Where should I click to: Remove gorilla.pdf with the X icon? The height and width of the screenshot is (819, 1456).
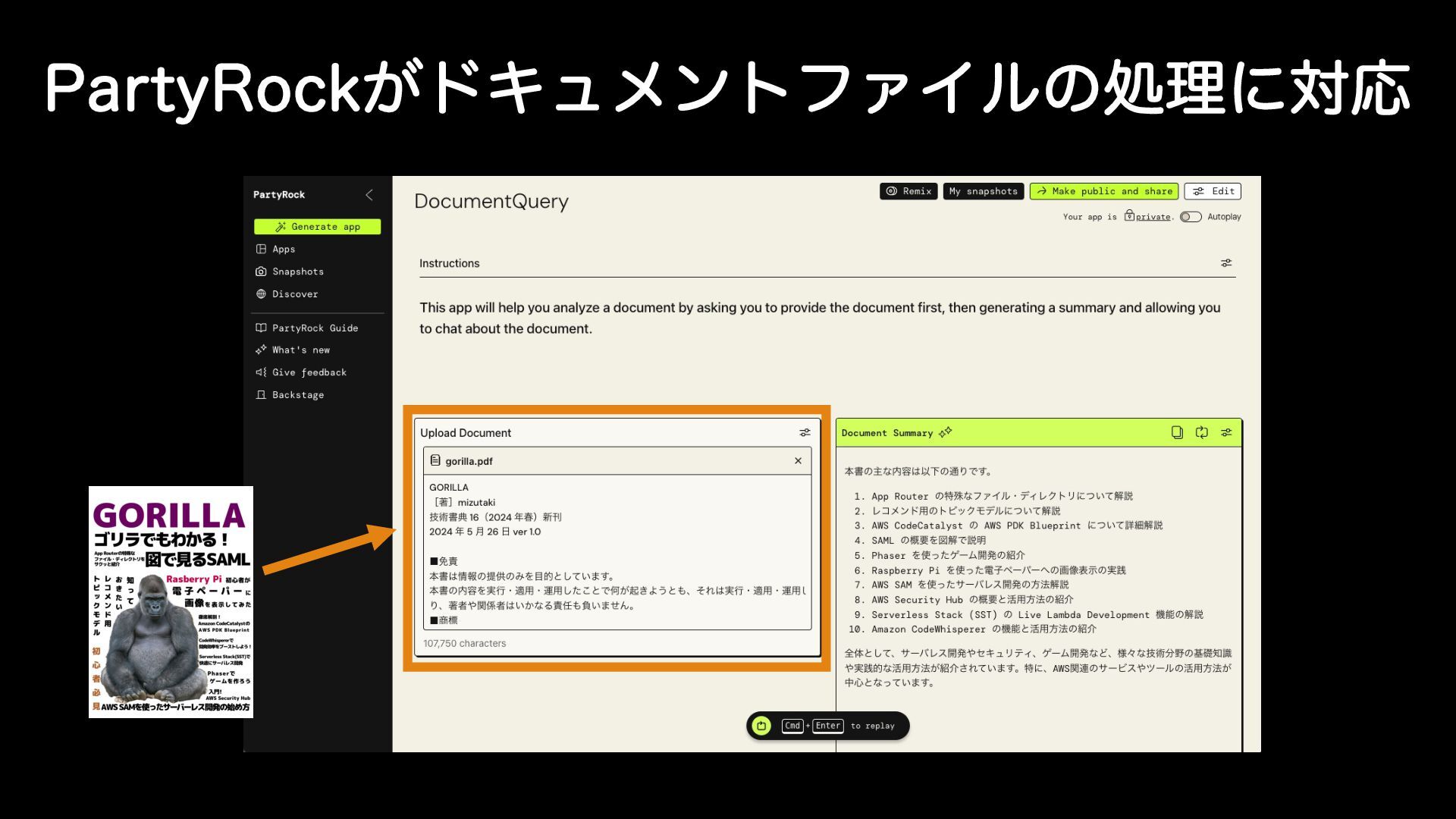point(798,461)
